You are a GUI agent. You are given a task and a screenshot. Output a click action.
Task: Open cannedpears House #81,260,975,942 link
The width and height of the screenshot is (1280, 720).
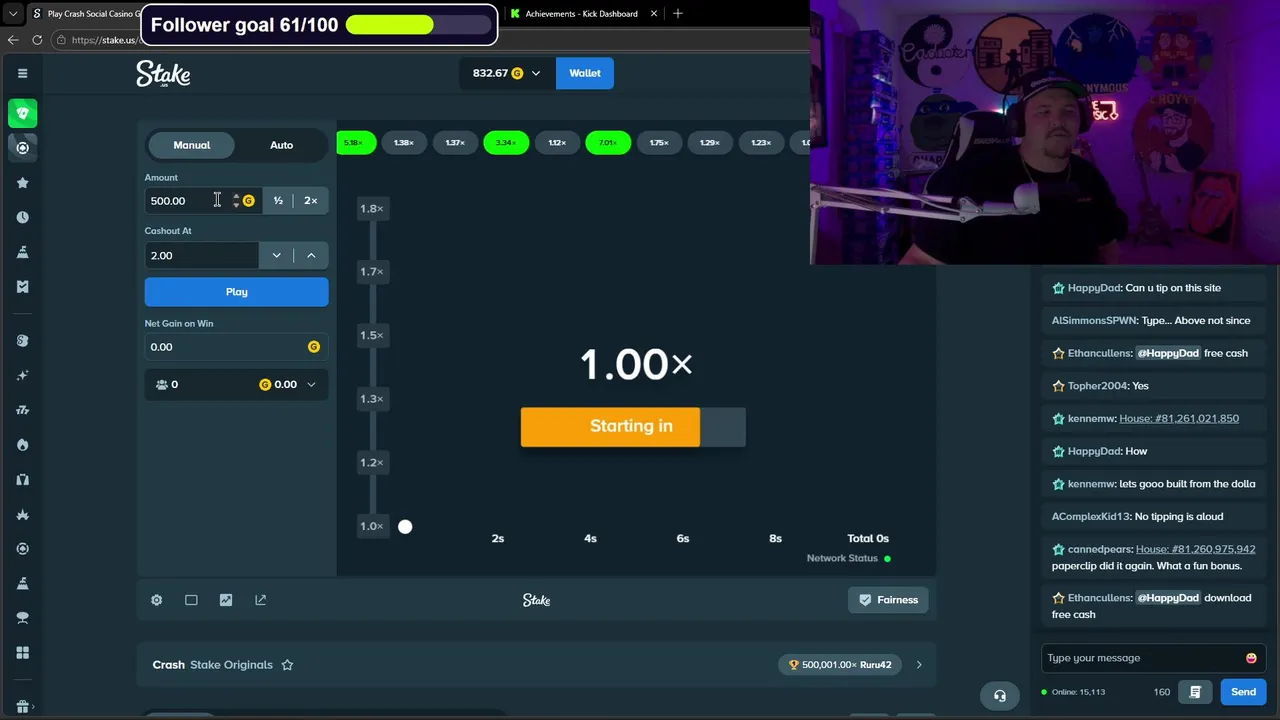pos(1196,550)
